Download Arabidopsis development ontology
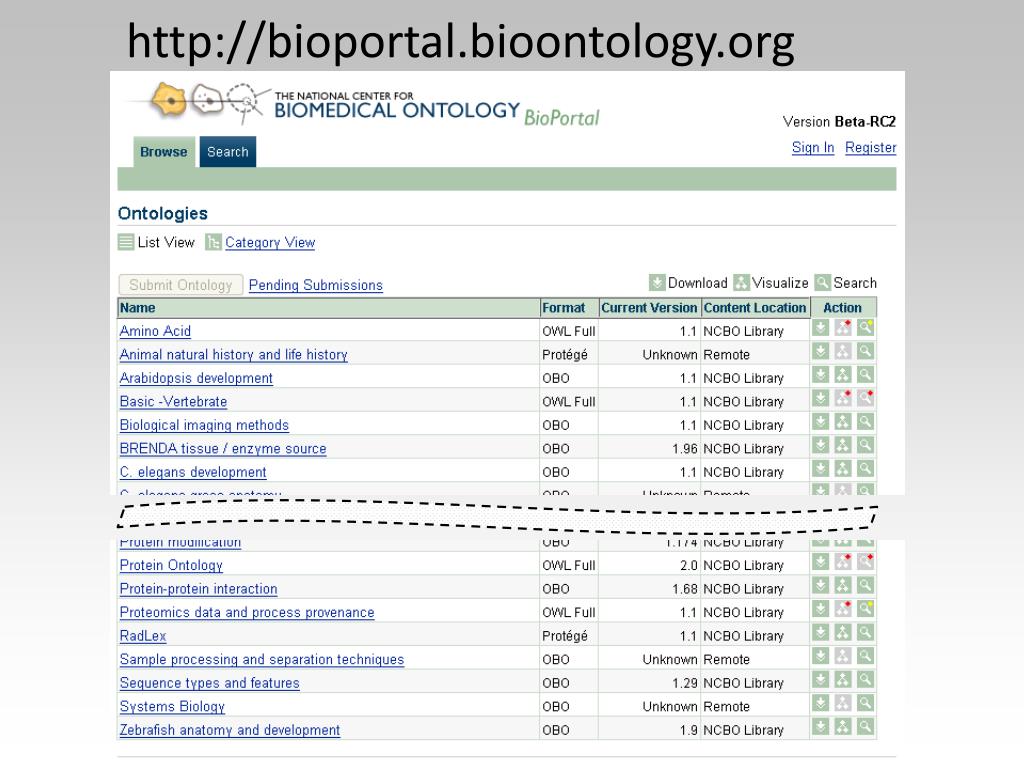 coord(820,375)
